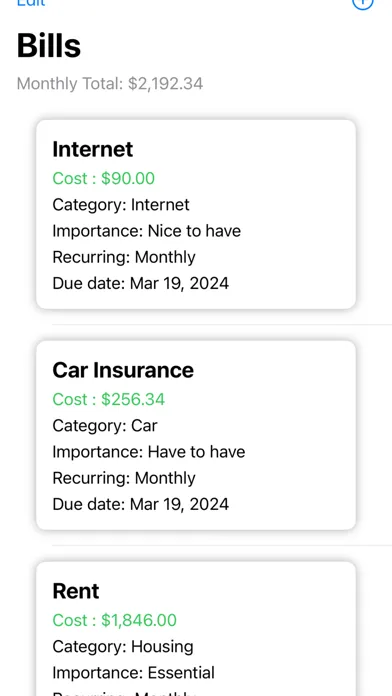Tap the Internet card's Recurring: Monthly line
The height and width of the screenshot is (696, 392).
[x=124, y=257]
